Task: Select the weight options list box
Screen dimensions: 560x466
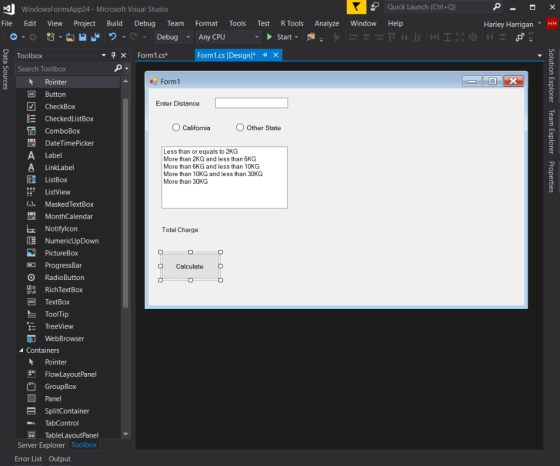Action: [x=224, y=177]
